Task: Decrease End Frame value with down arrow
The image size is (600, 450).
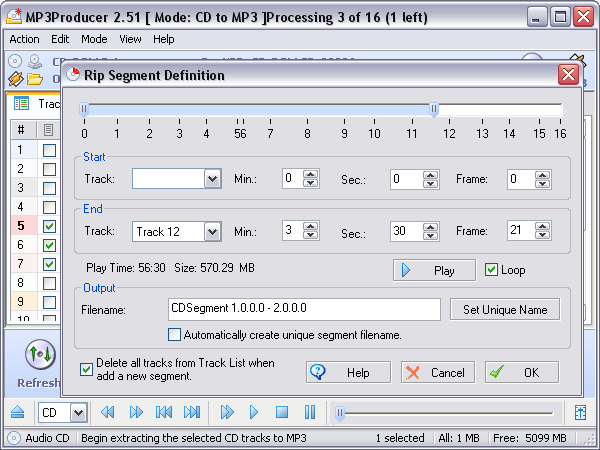Action: (x=542, y=235)
